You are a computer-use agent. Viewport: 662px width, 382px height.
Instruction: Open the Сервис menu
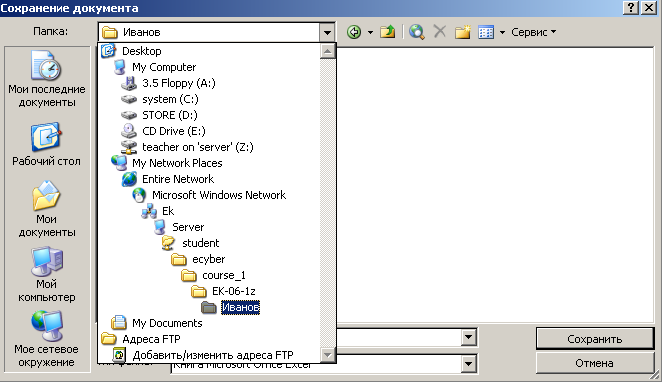tap(534, 32)
